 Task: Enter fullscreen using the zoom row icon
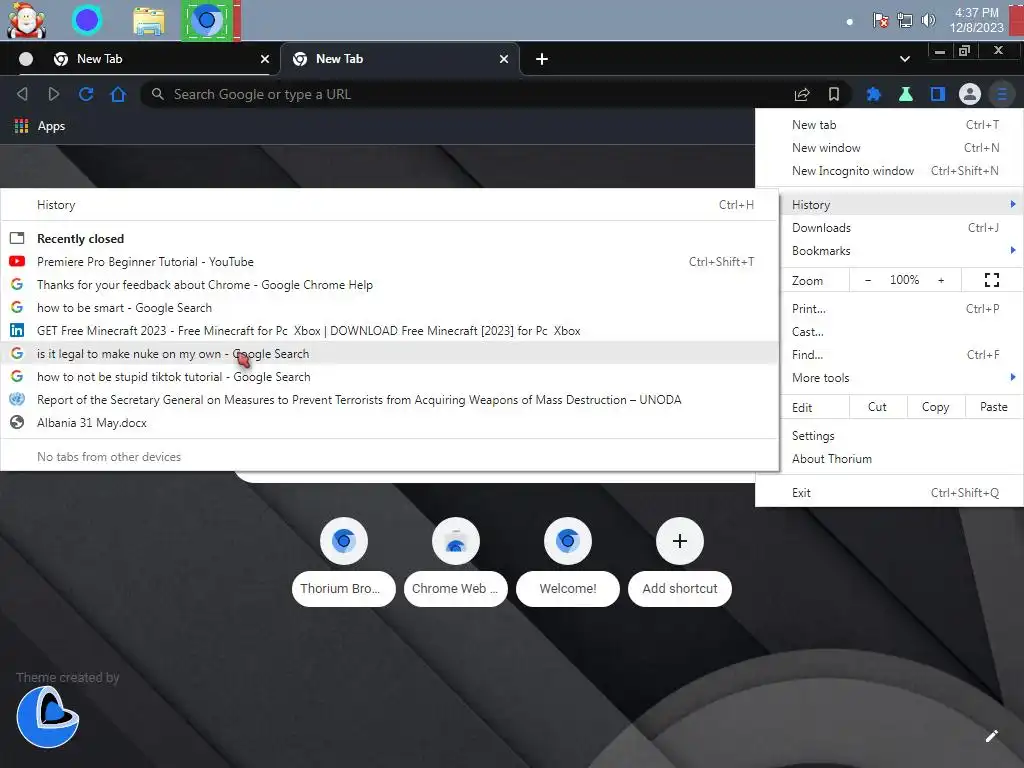pyautogui.click(x=991, y=280)
